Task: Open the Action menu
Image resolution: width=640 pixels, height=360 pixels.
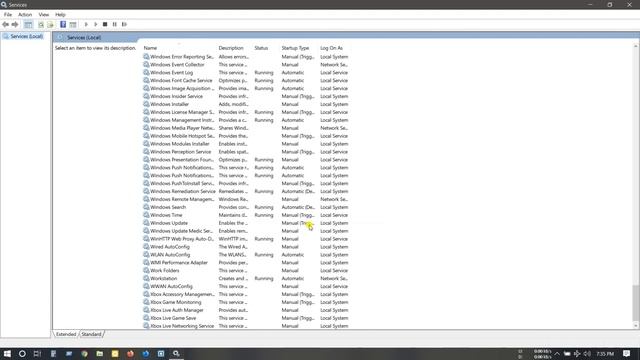Action: coord(25,14)
